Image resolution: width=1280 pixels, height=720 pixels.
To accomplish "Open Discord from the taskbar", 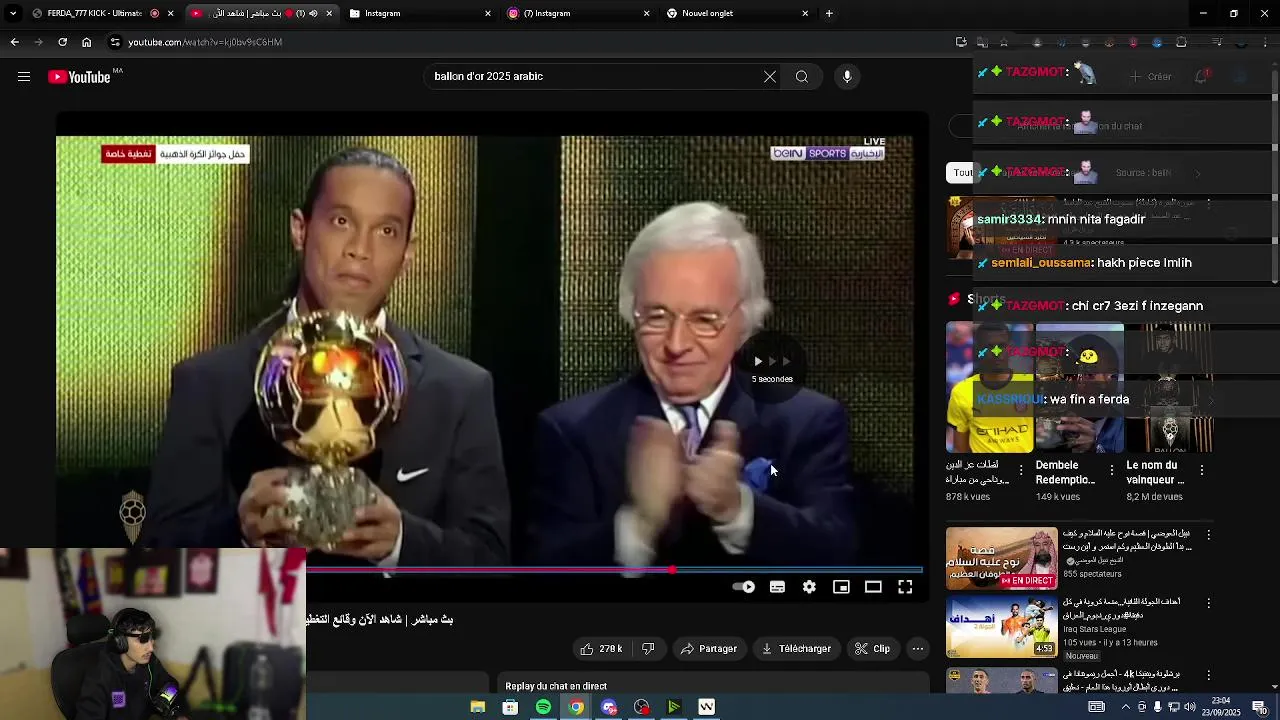I will [609, 707].
